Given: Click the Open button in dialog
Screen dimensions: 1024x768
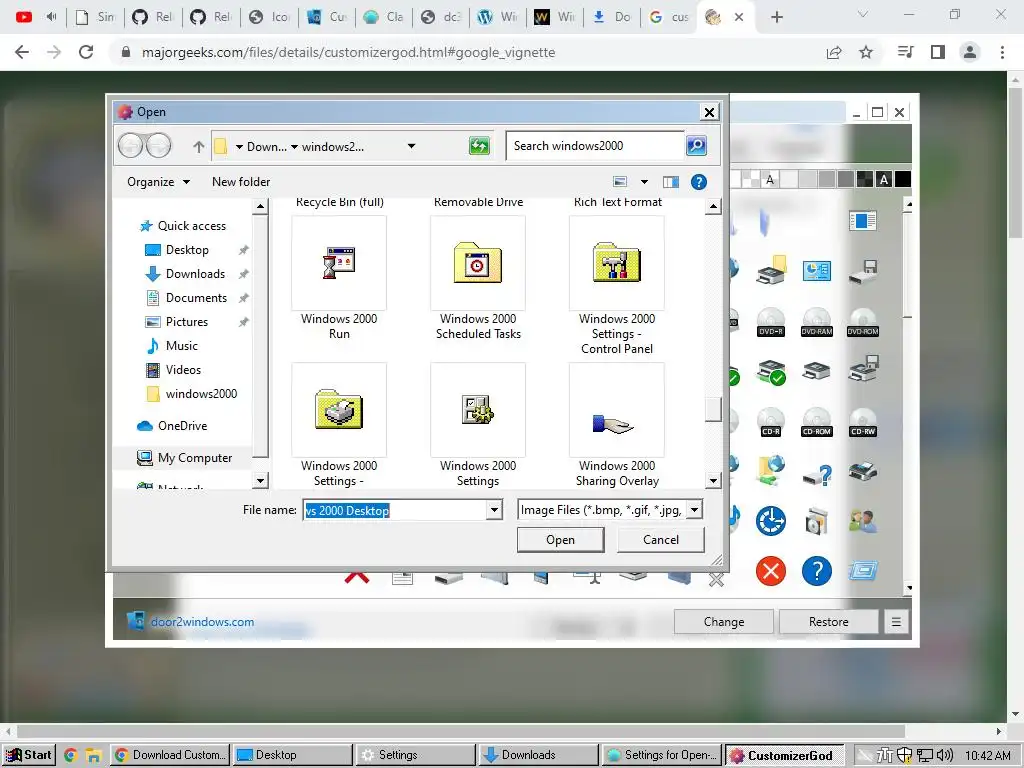Looking at the screenshot, I should coord(560,539).
